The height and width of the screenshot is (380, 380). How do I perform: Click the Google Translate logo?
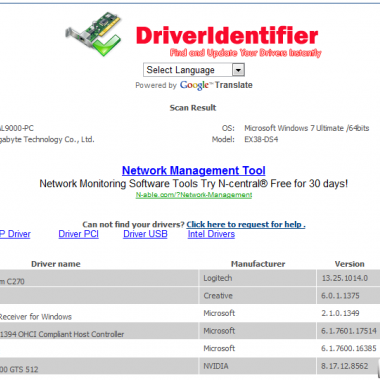pos(216,85)
